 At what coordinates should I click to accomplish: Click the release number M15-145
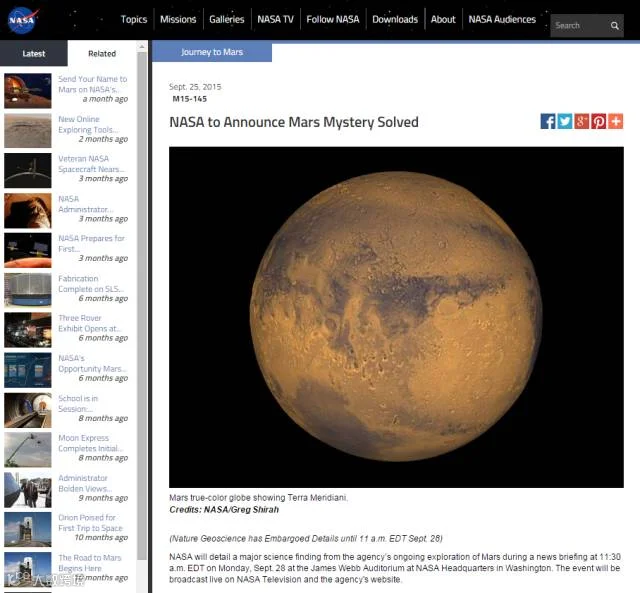tap(189, 99)
